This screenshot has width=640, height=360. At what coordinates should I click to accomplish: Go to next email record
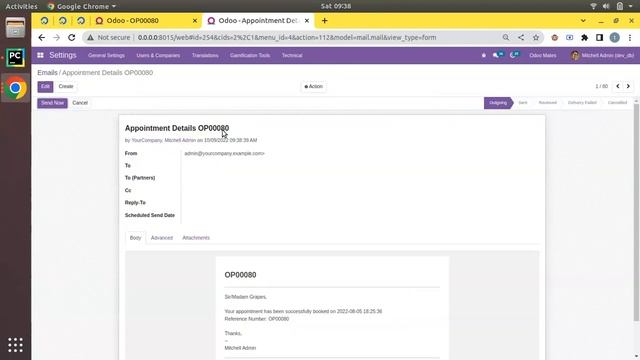tap(628, 86)
